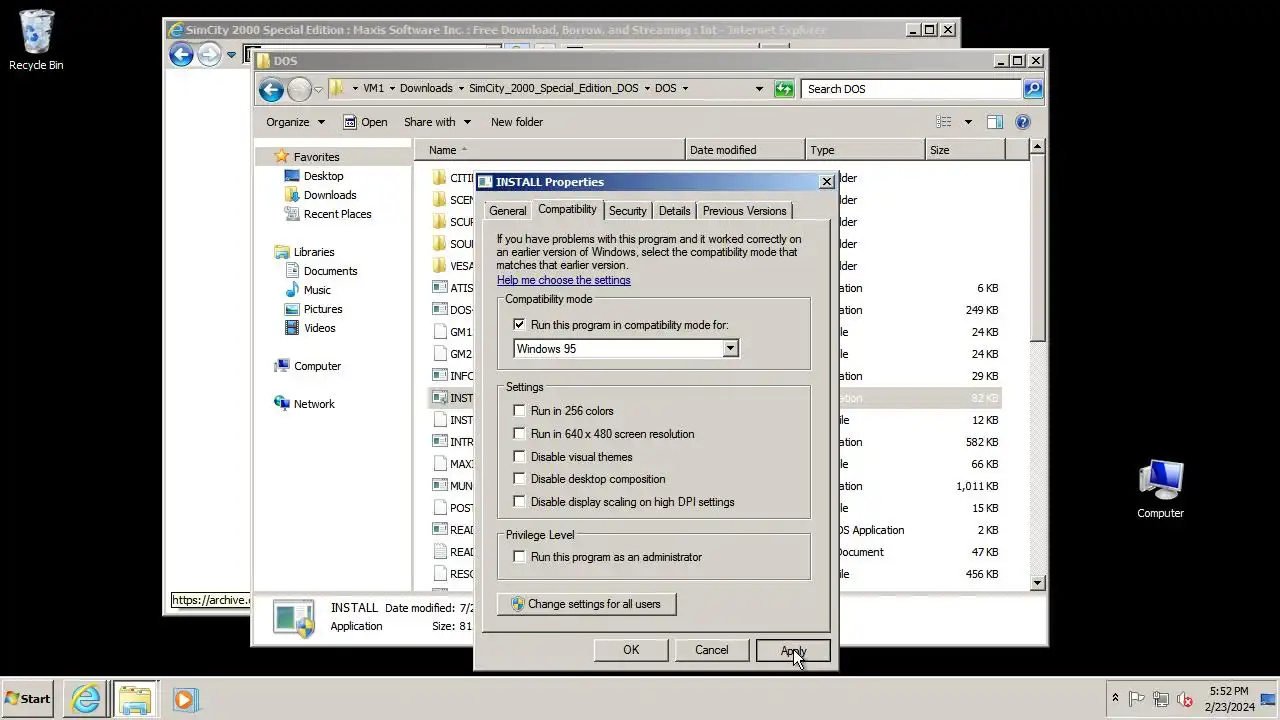The image size is (1280, 720).
Task: Open Videos library
Action: coord(310,328)
